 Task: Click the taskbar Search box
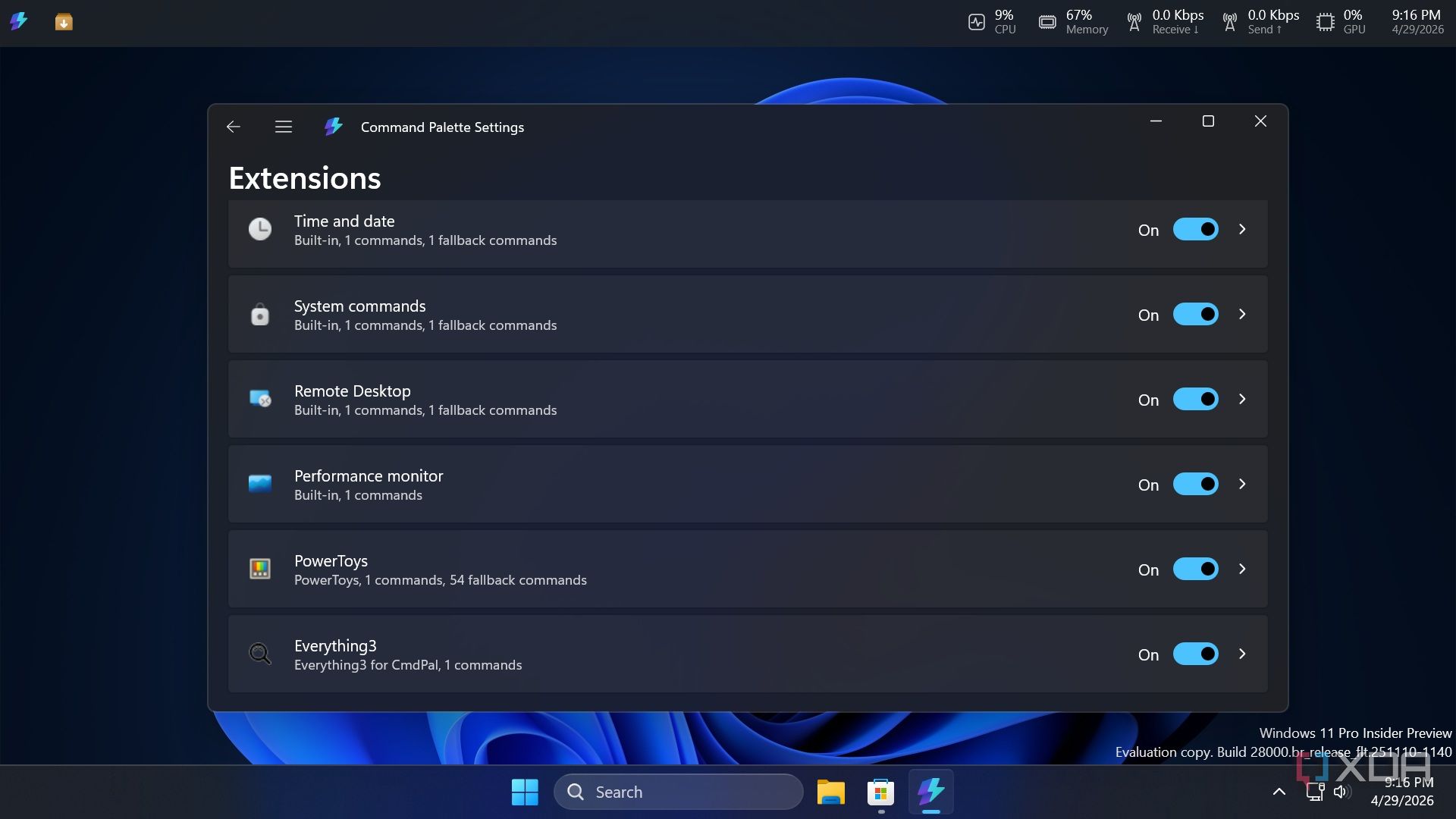pos(679,792)
